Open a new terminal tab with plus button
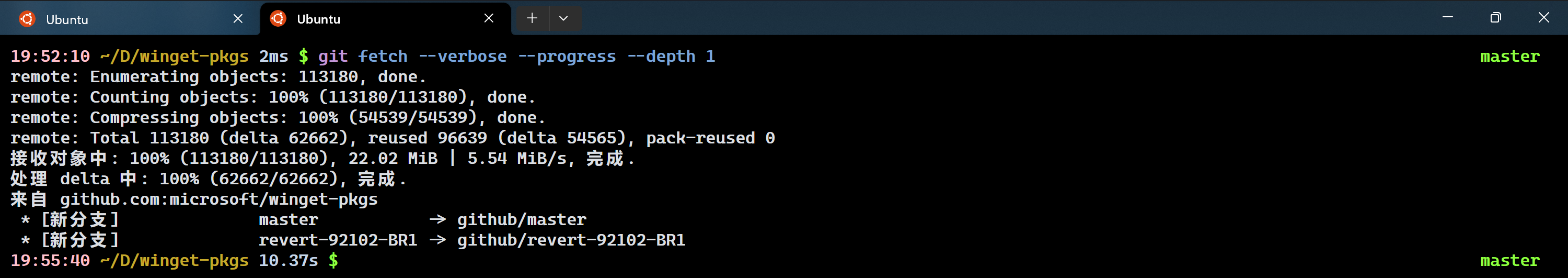 pos(532,18)
